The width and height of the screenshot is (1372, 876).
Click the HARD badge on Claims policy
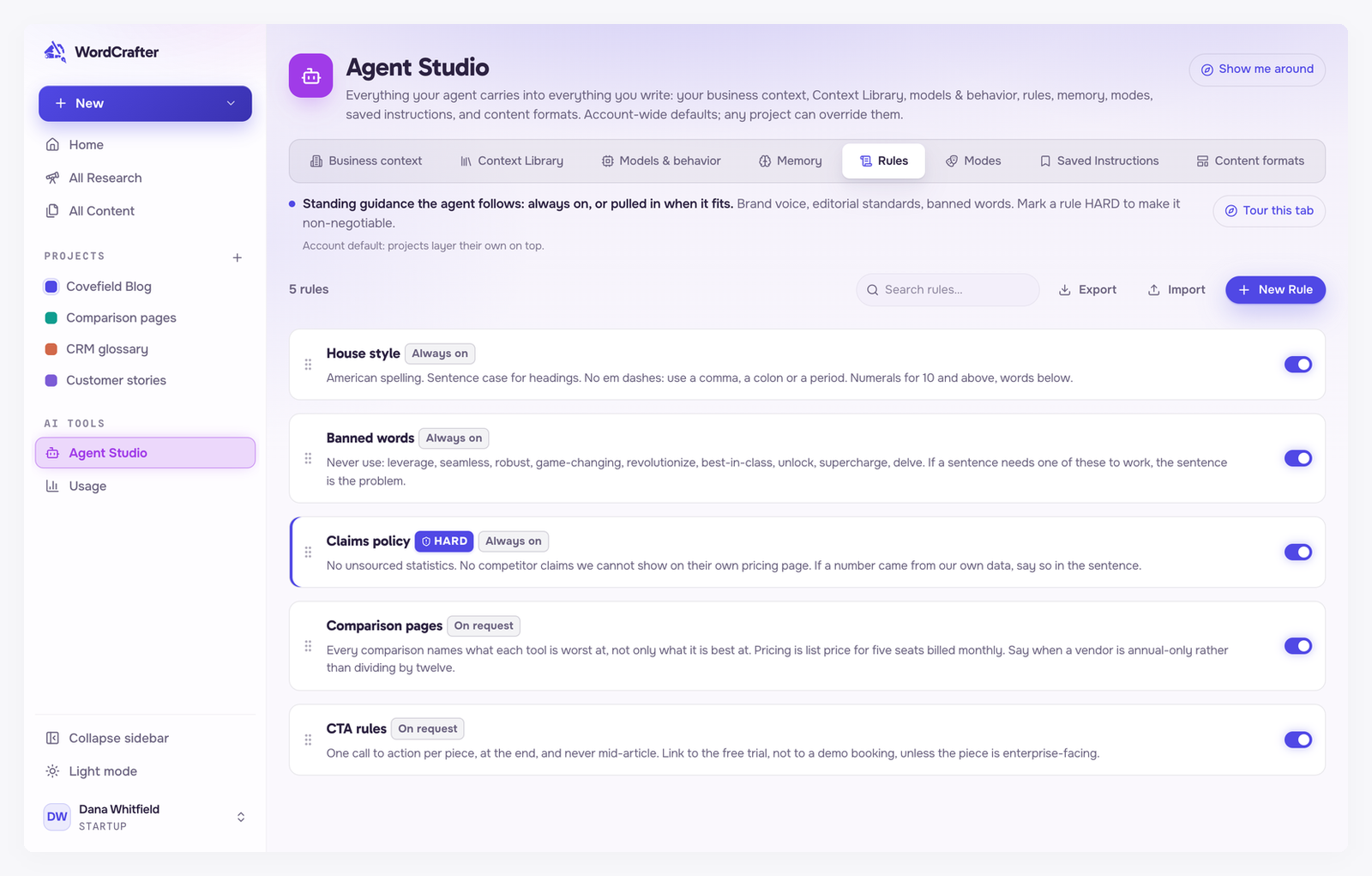(444, 541)
